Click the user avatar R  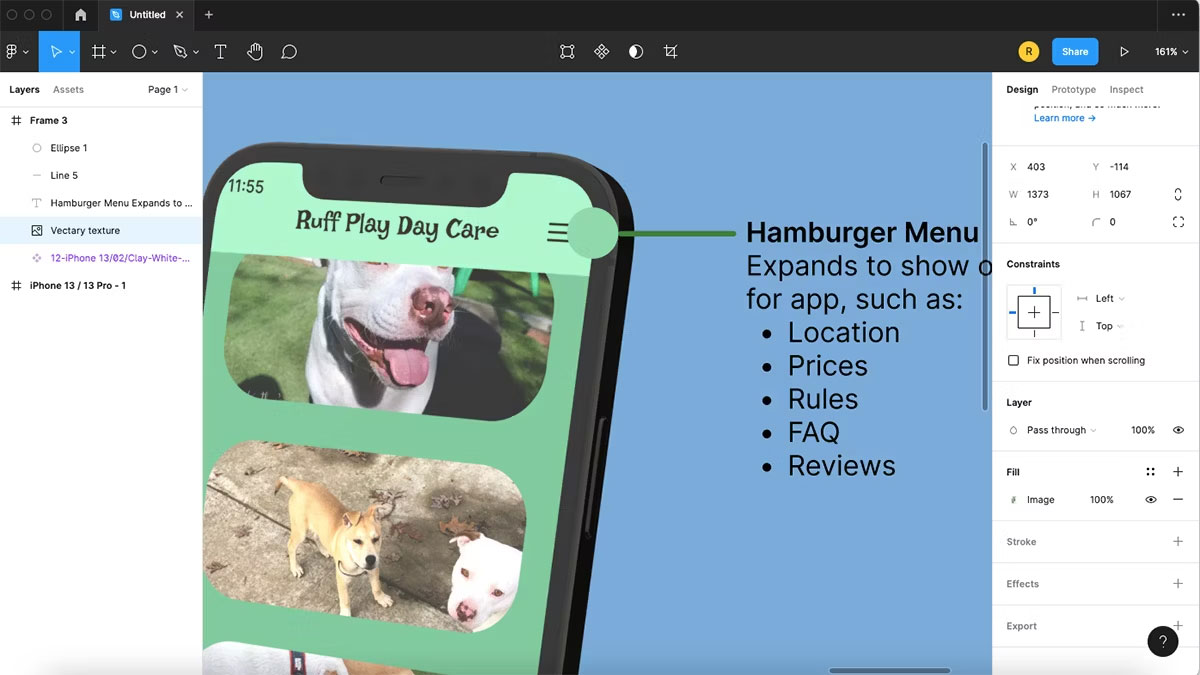[x=1028, y=52]
